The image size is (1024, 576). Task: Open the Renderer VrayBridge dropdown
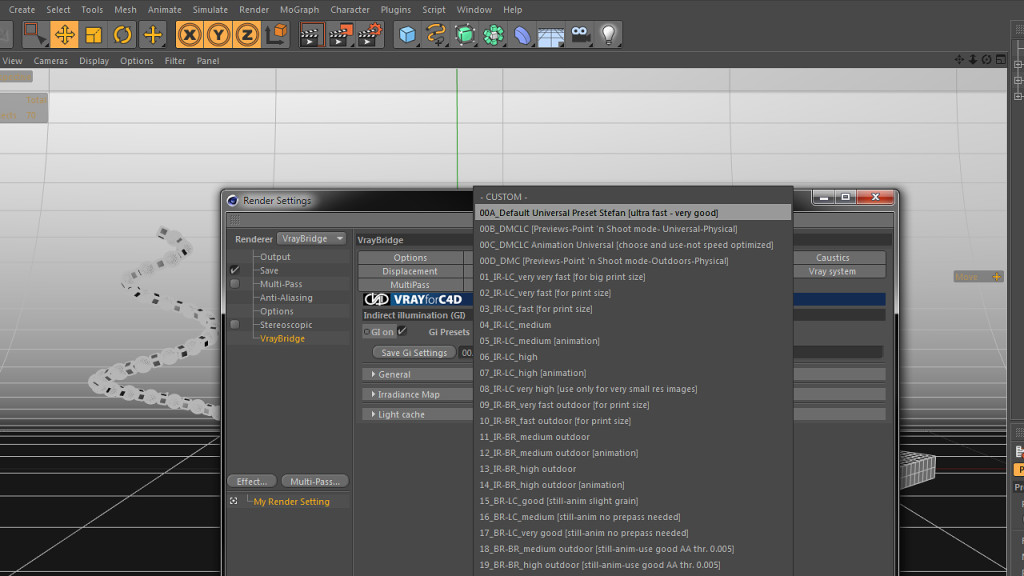(312, 238)
